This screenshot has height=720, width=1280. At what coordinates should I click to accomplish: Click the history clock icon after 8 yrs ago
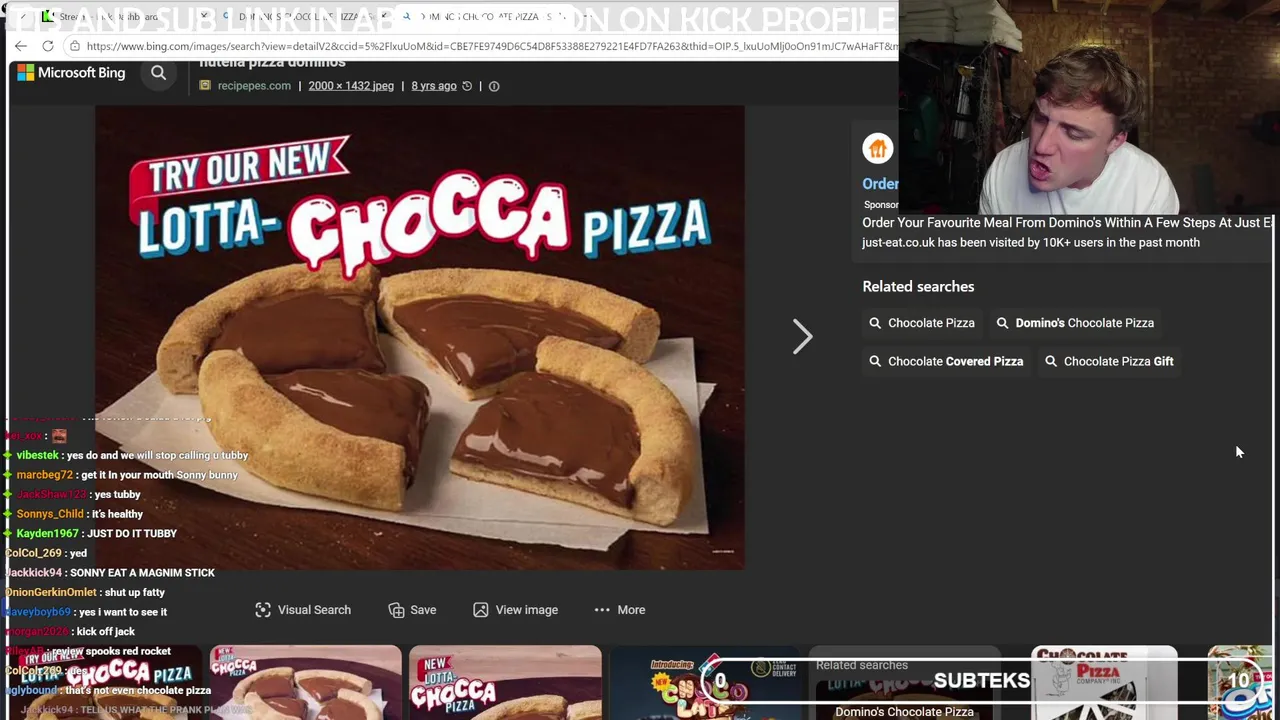pyautogui.click(x=466, y=86)
